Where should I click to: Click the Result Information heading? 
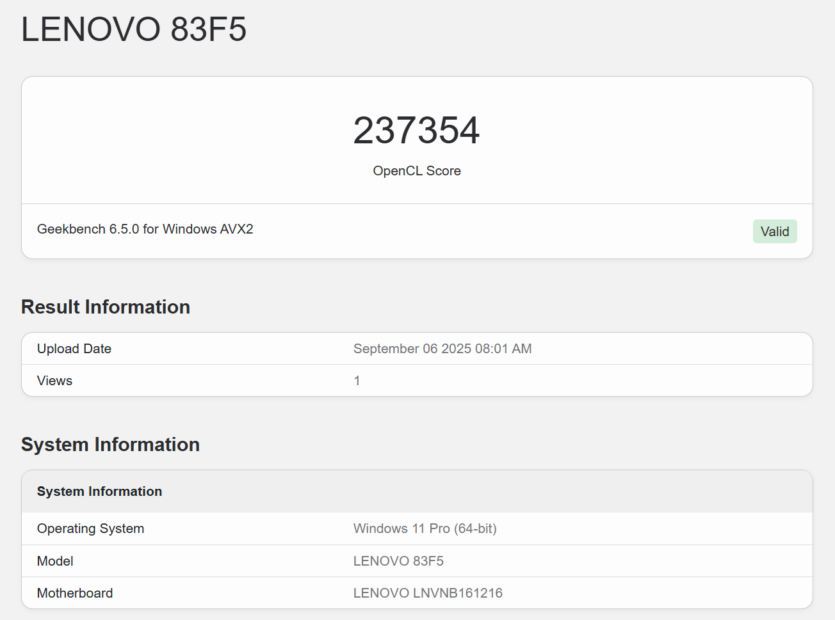[105, 307]
